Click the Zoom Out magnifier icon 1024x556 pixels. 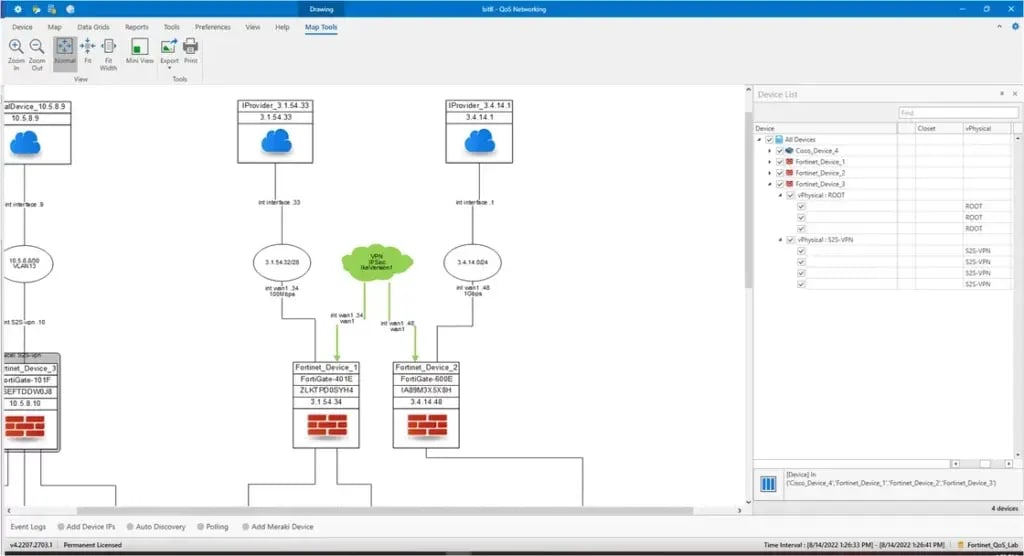pyautogui.click(x=37, y=47)
